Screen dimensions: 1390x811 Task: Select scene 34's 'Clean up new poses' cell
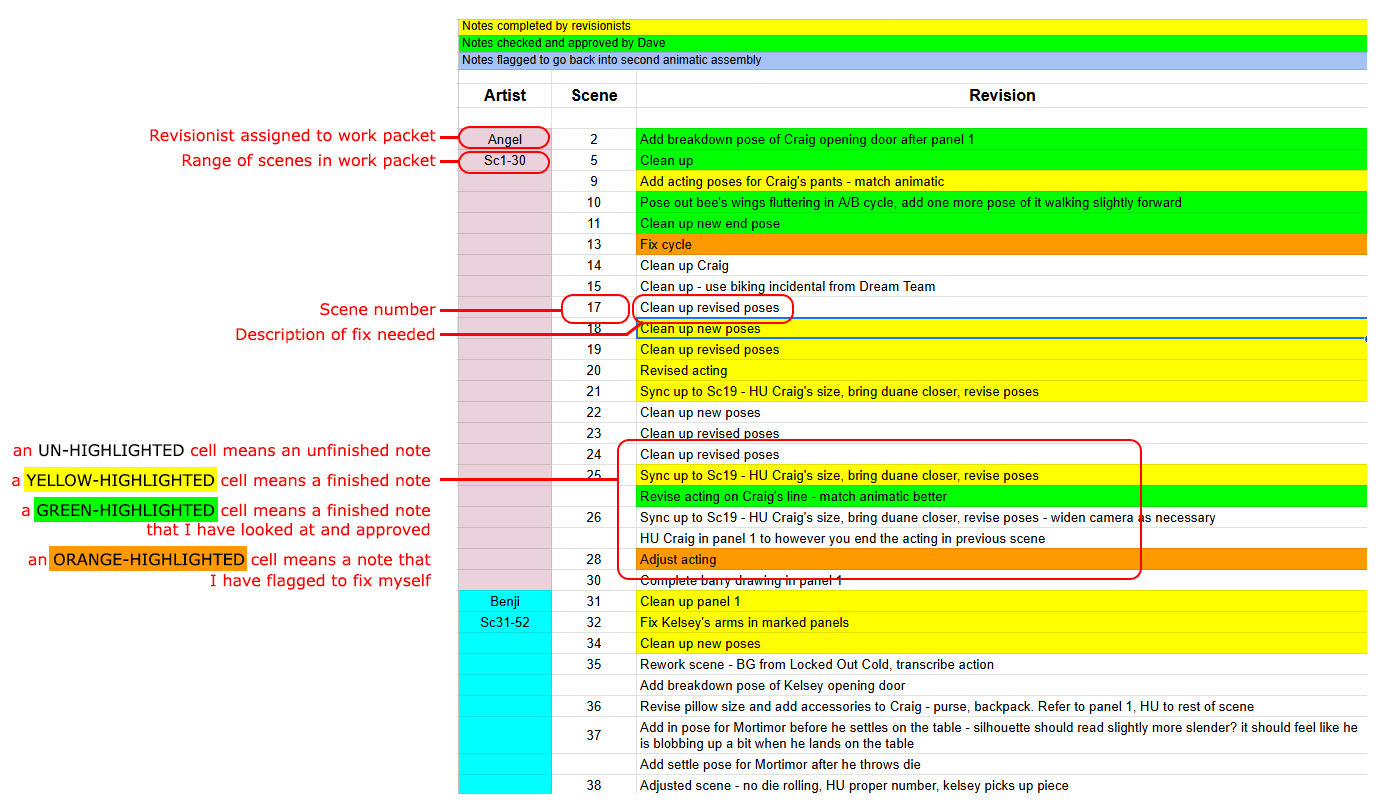(1002, 643)
